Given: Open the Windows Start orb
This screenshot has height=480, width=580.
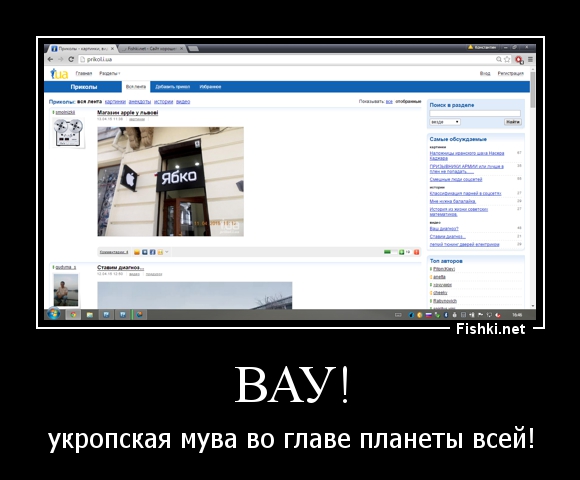Looking at the screenshot, I should pyautogui.click(x=53, y=314).
